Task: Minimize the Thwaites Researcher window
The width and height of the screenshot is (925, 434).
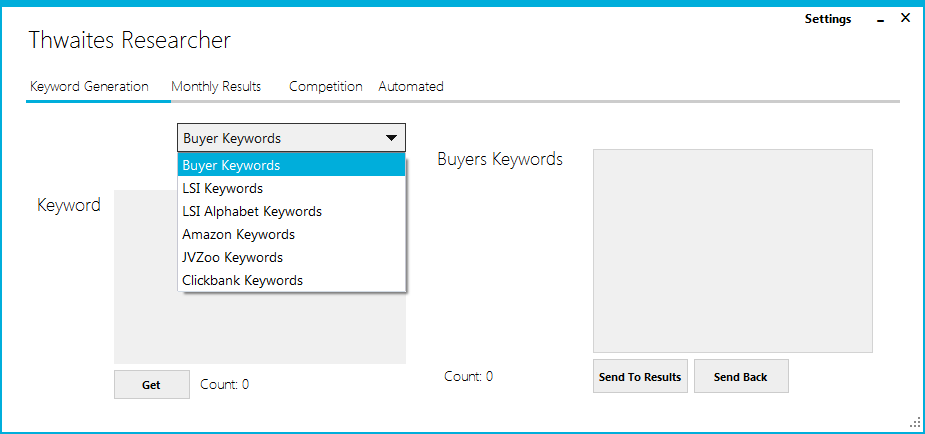Action: click(880, 20)
